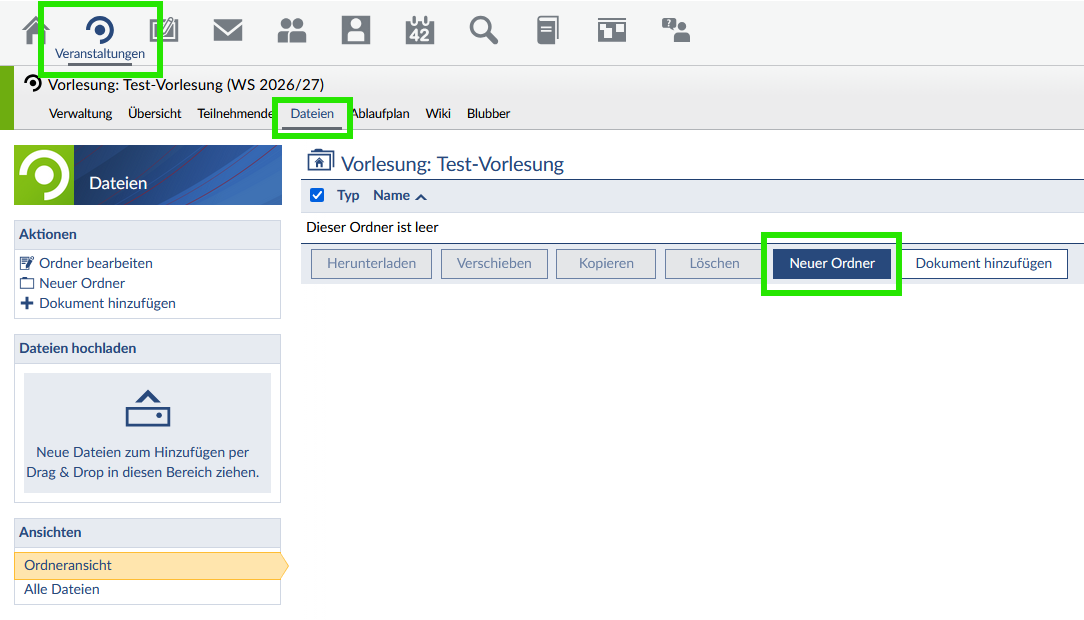Click the Dokument hinzufügen button

click(983, 264)
